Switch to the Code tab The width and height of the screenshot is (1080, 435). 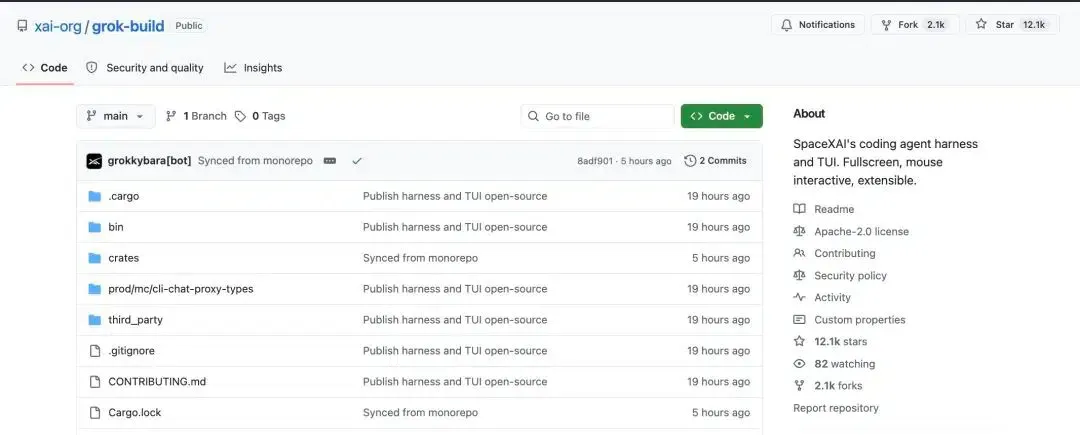45,67
